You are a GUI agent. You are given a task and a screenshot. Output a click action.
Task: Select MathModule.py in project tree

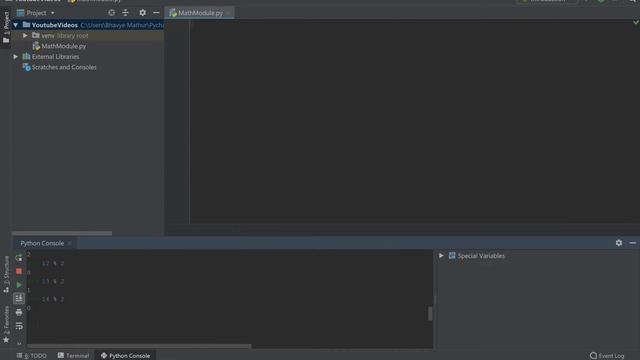coord(63,46)
